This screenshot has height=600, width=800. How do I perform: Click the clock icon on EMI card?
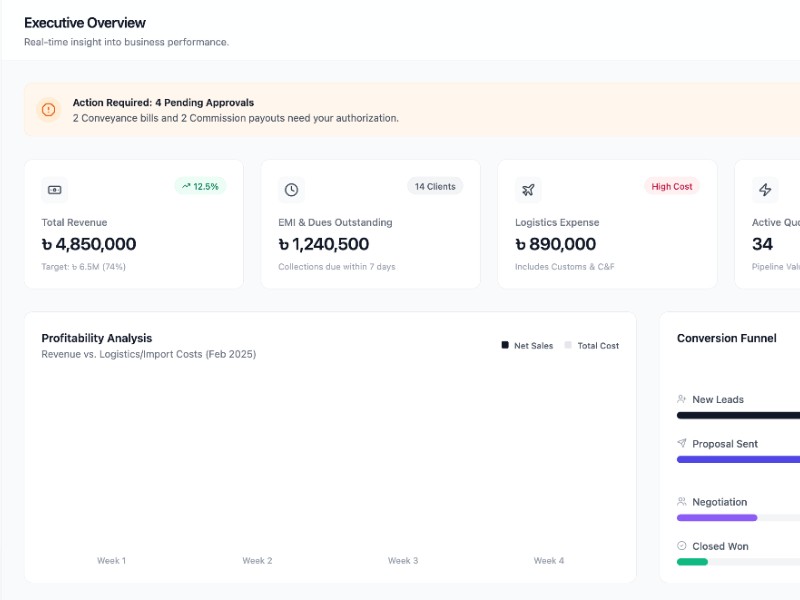[x=291, y=190]
